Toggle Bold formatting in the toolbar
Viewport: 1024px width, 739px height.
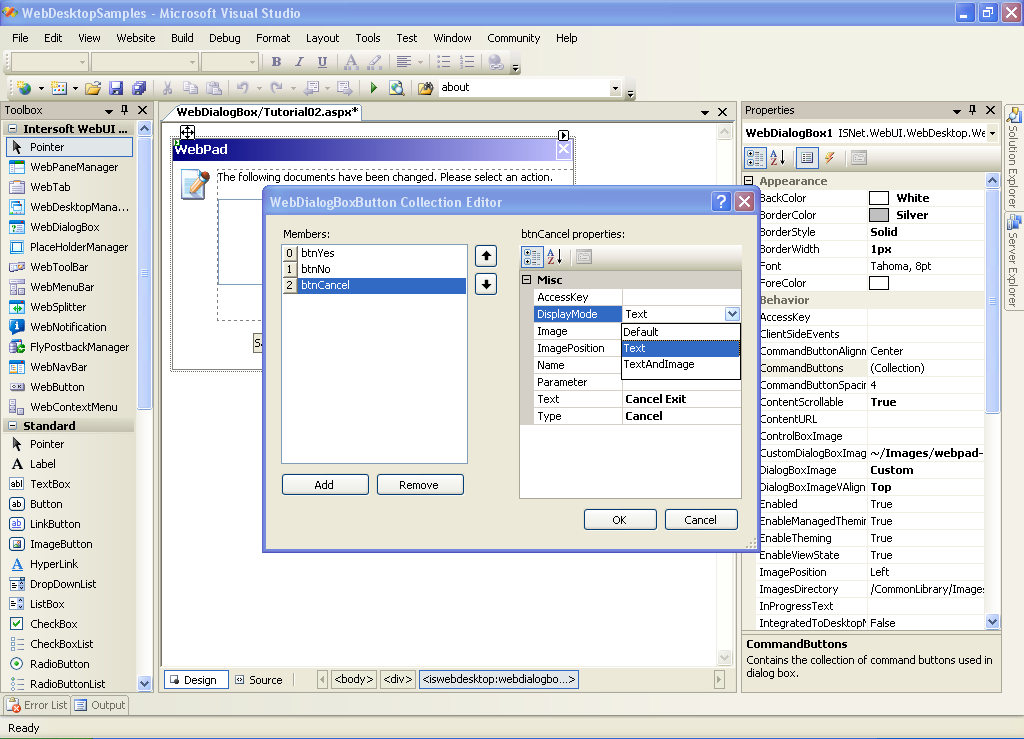[x=276, y=62]
